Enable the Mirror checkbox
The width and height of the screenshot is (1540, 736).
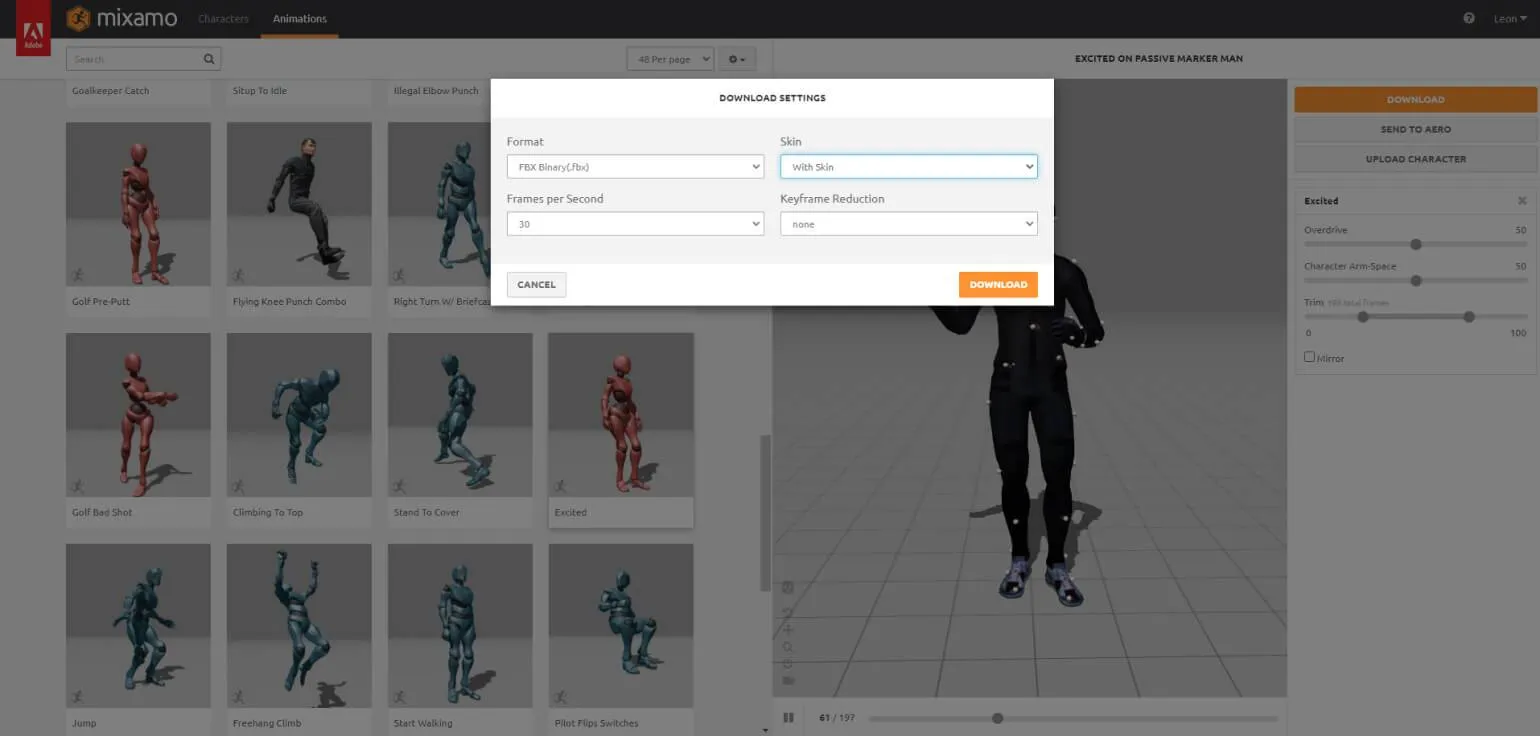point(1310,357)
